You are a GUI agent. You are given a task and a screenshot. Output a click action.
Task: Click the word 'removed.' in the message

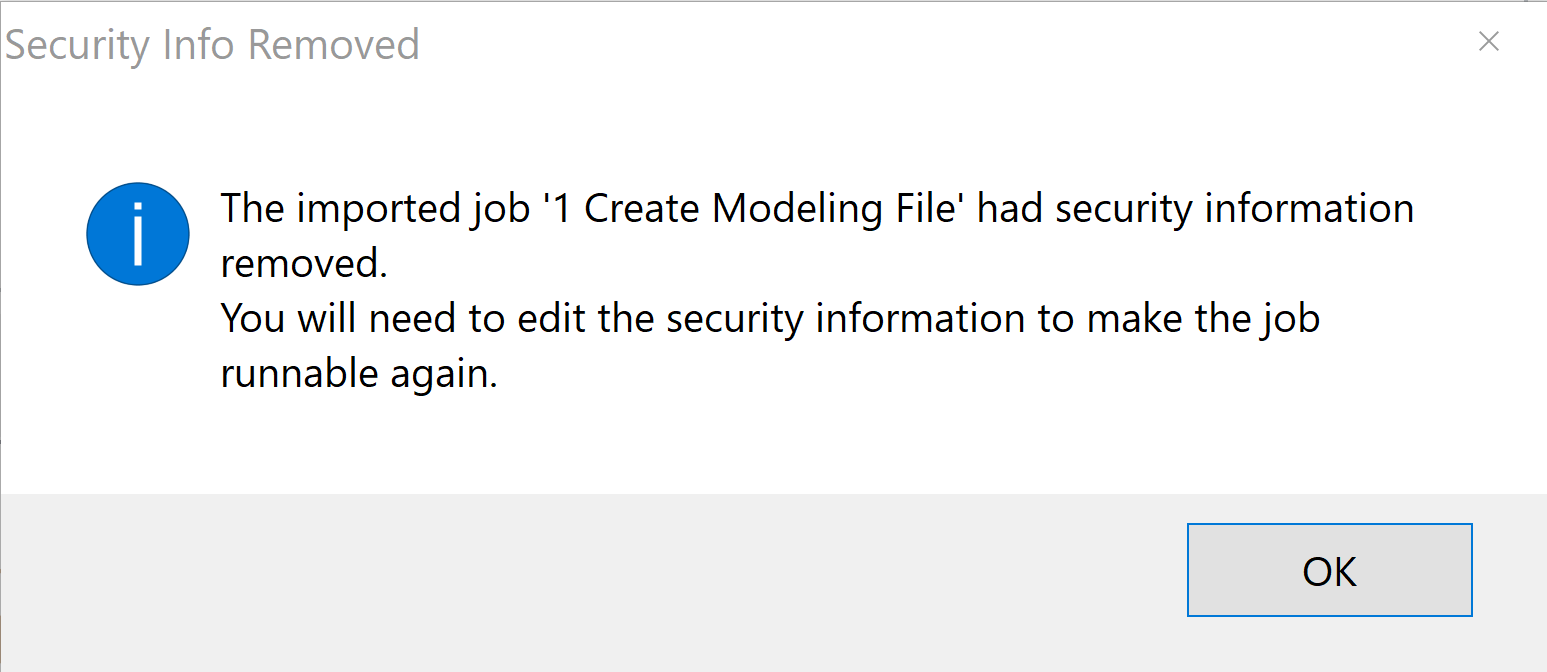point(303,264)
